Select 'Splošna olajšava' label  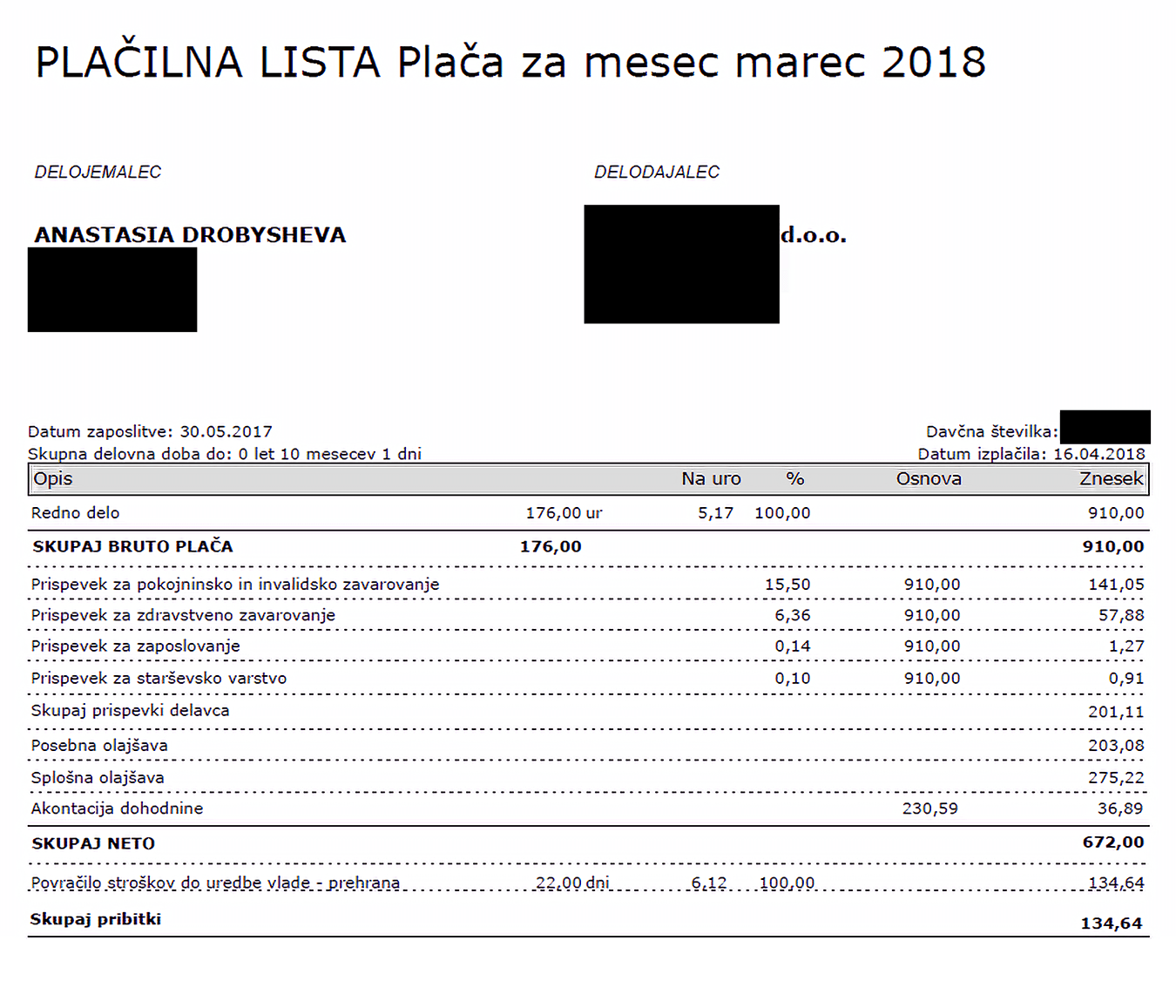[98, 777]
